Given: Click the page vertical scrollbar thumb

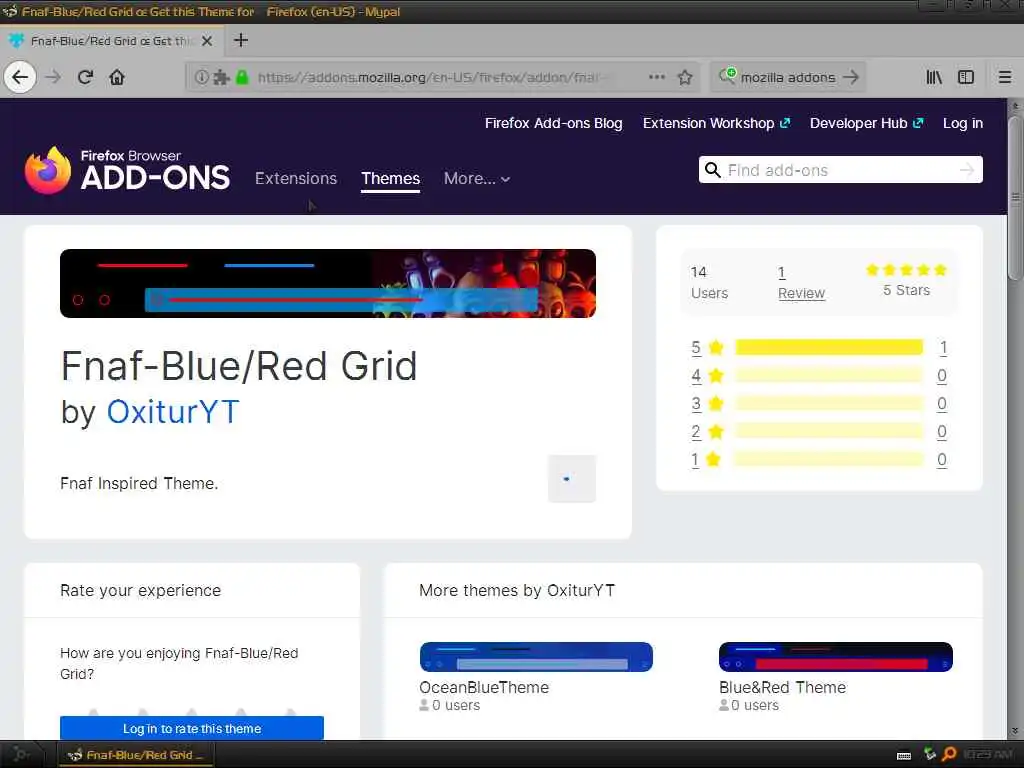Looking at the screenshot, I should pyautogui.click(x=1015, y=197).
